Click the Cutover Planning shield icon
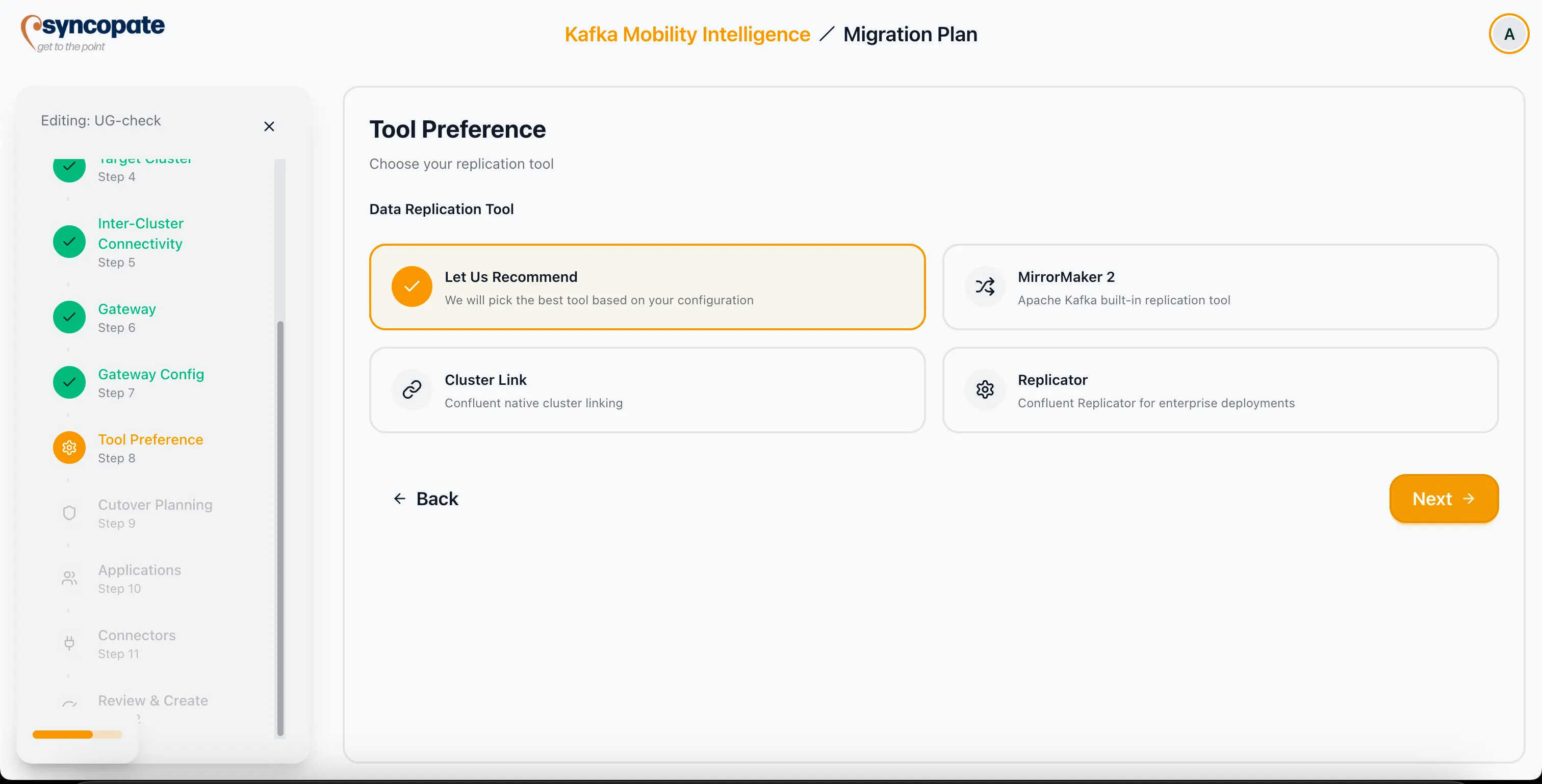Screen dimensions: 1542x784 (69, 513)
